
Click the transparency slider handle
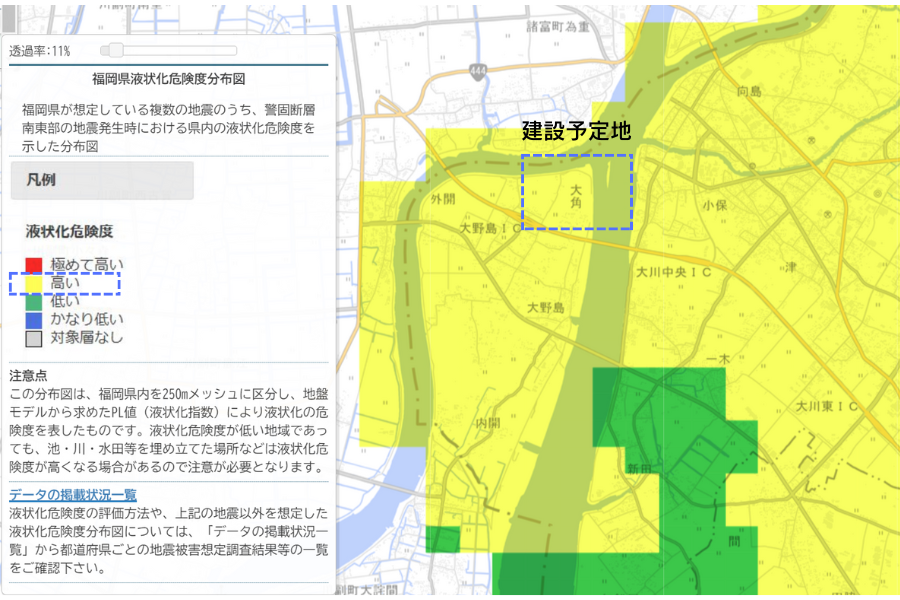(x=116, y=50)
